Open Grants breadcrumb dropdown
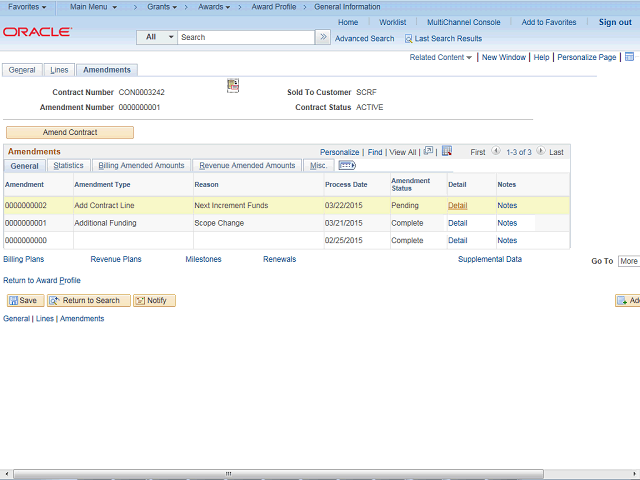This screenshot has height=480, width=640. [x=162, y=7]
